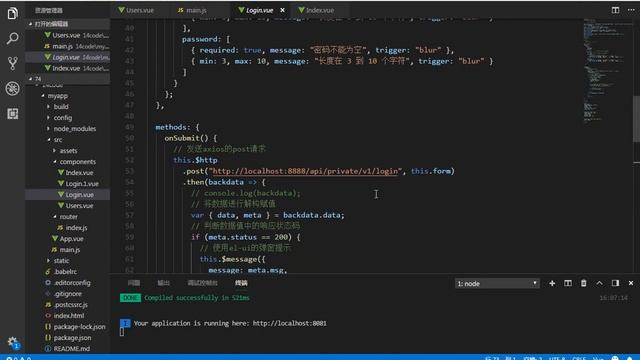Open main.js under src folder

(69, 250)
